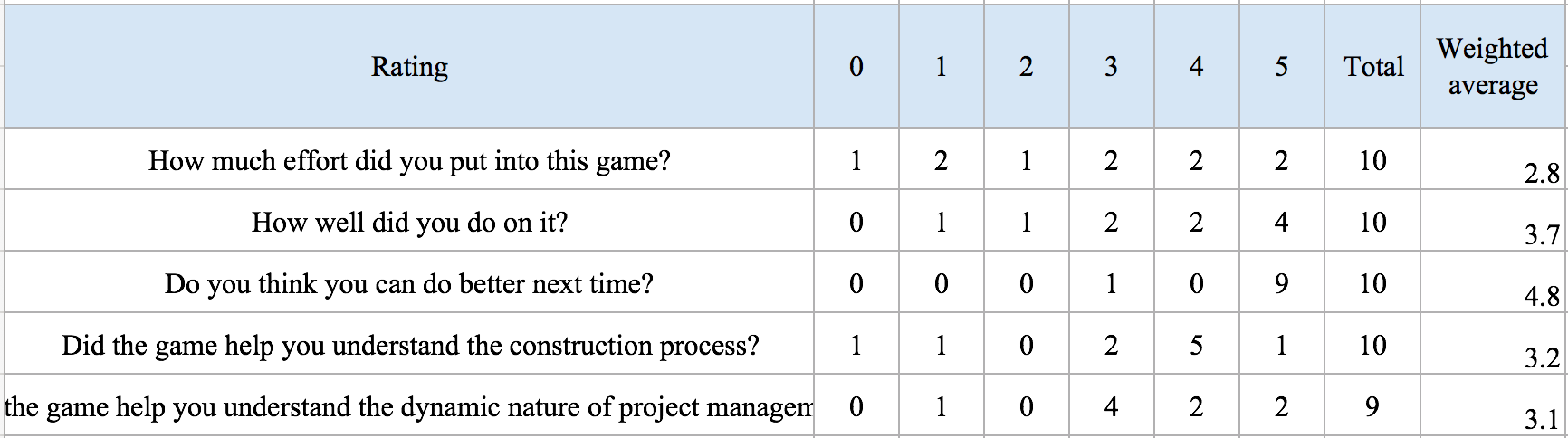The width and height of the screenshot is (1568, 438).
Task: Select the Total column header
Action: coord(1372,66)
